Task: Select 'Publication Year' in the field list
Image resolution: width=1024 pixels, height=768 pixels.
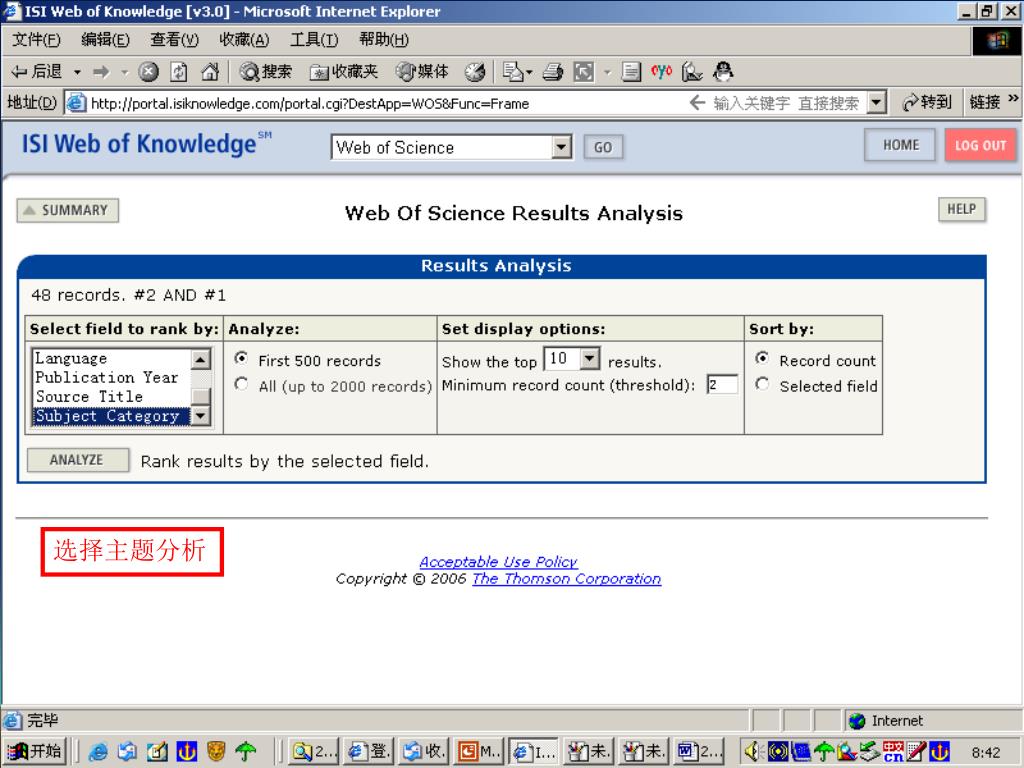Action: pyautogui.click(x=112, y=377)
